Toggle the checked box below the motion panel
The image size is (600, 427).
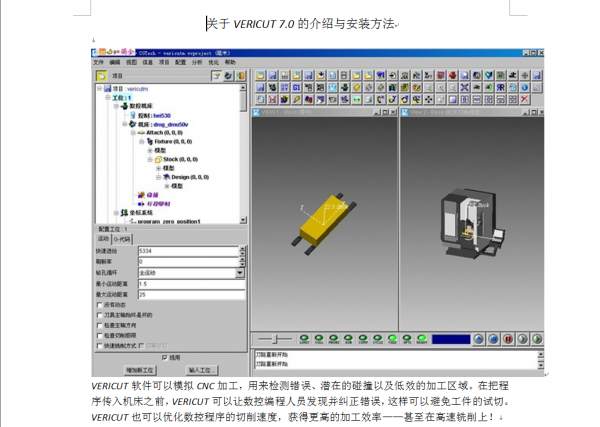click(x=165, y=357)
